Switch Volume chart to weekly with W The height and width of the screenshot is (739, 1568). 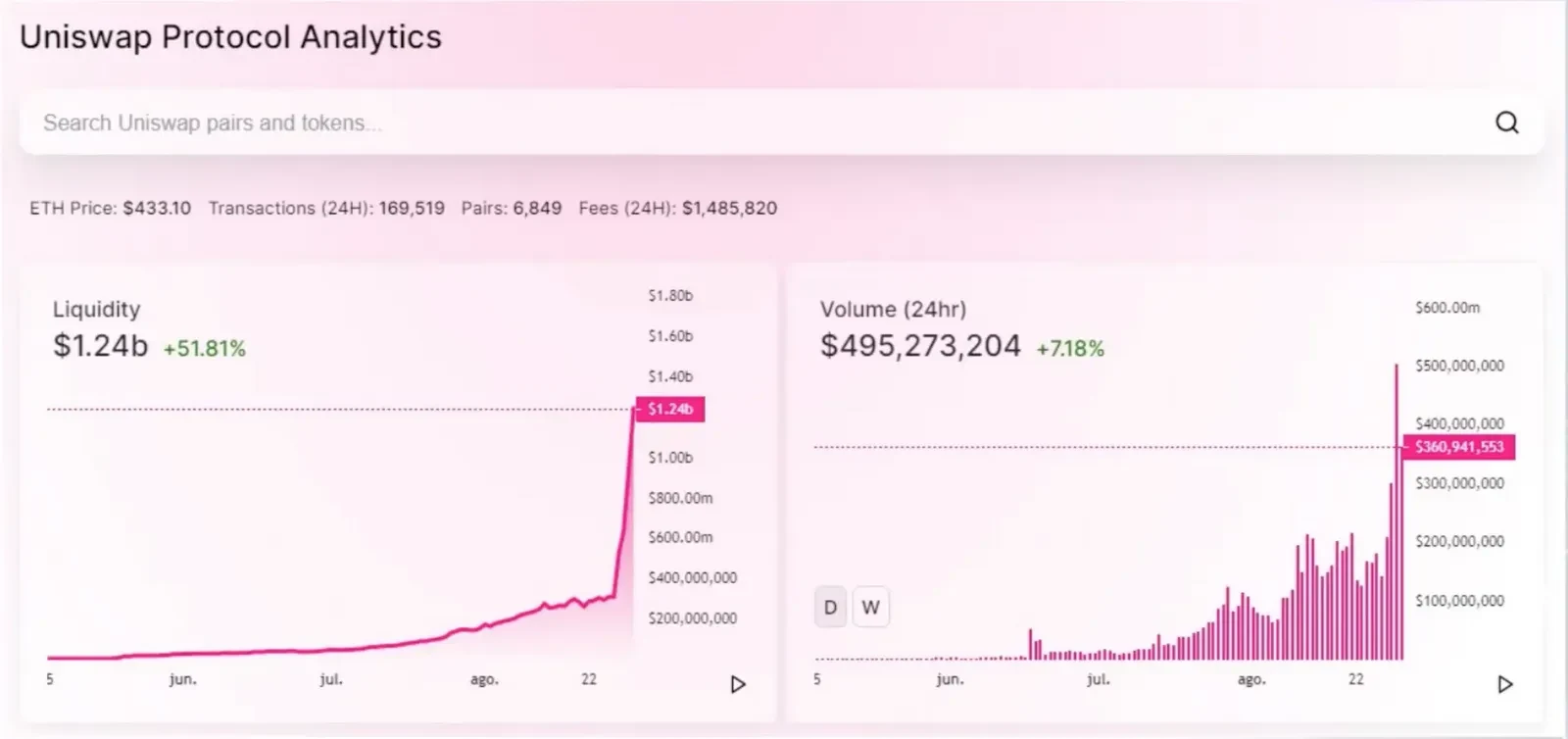click(x=870, y=608)
